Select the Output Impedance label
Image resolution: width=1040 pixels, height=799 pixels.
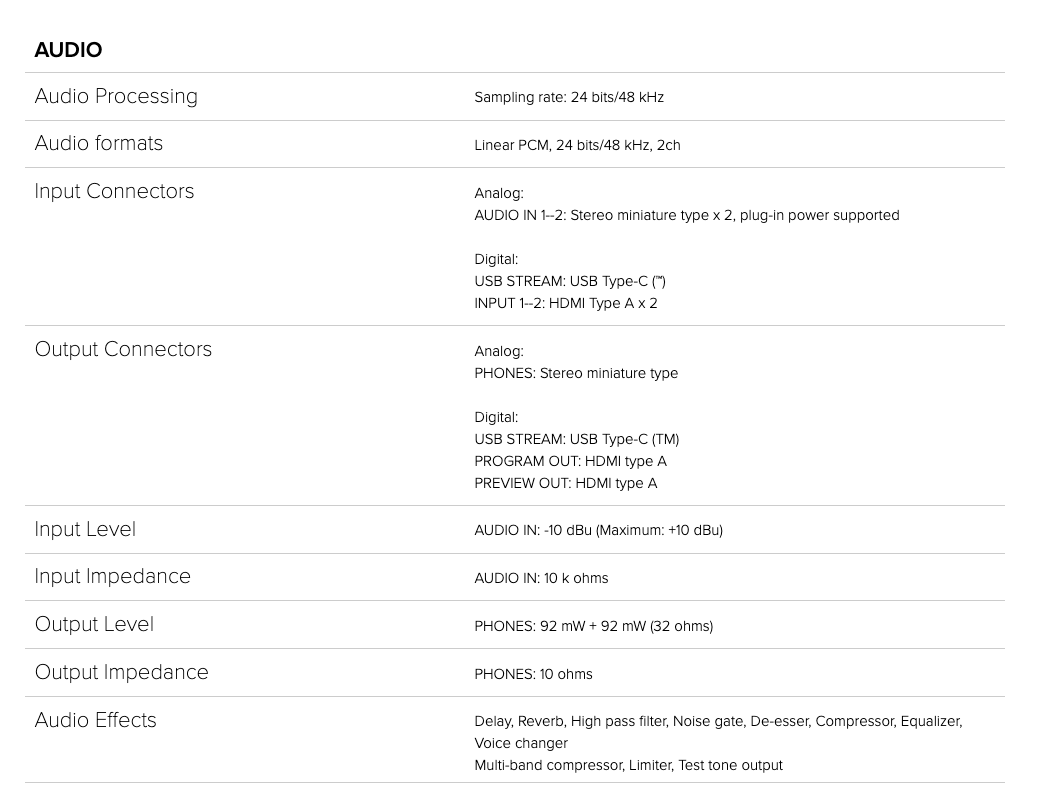121,672
